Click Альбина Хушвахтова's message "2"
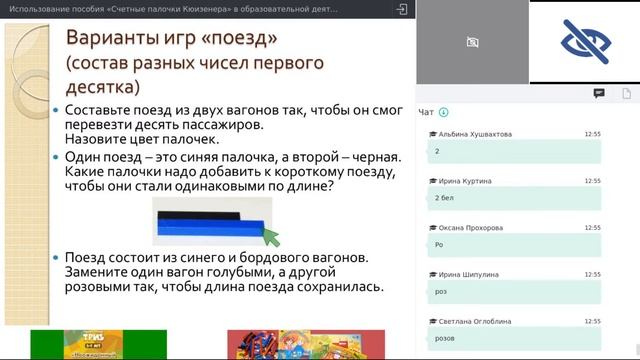This screenshot has height=360, width=640. point(514,151)
